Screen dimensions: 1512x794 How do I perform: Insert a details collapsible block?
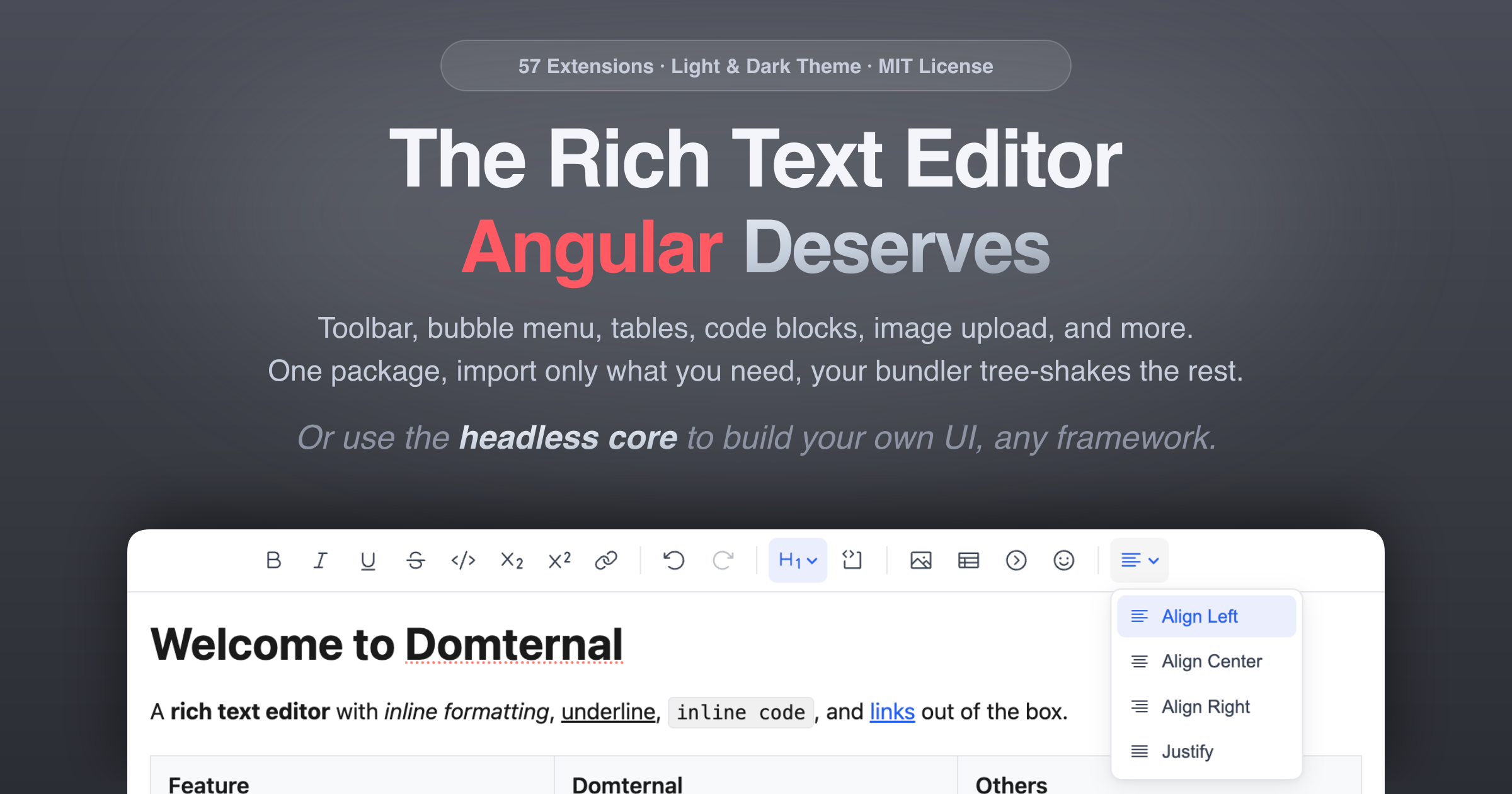point(1016,560)
